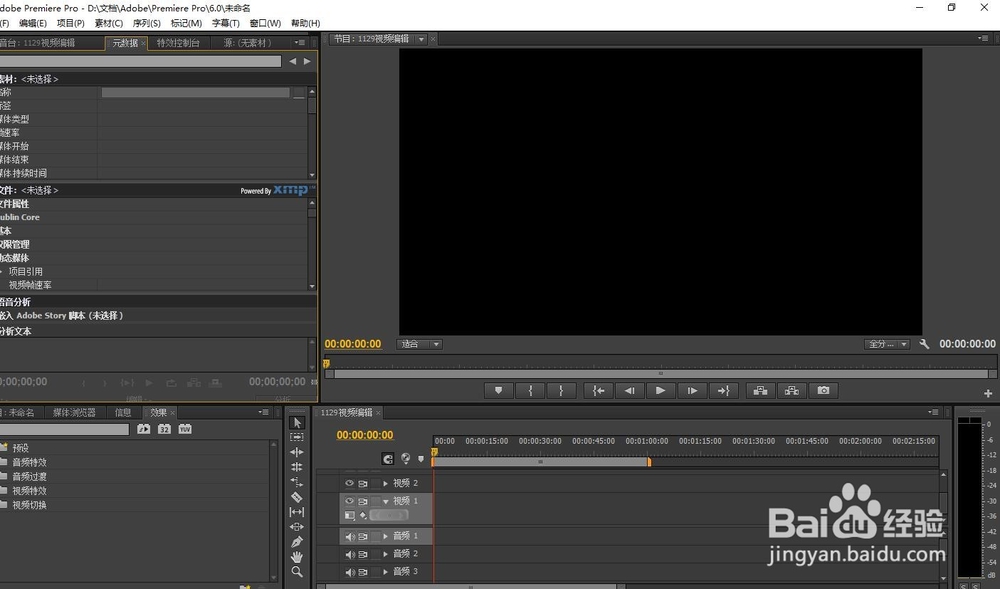Screen dimensions: 1000x589
Task: Mark In point in program monitor
Action: click(530, 391)
